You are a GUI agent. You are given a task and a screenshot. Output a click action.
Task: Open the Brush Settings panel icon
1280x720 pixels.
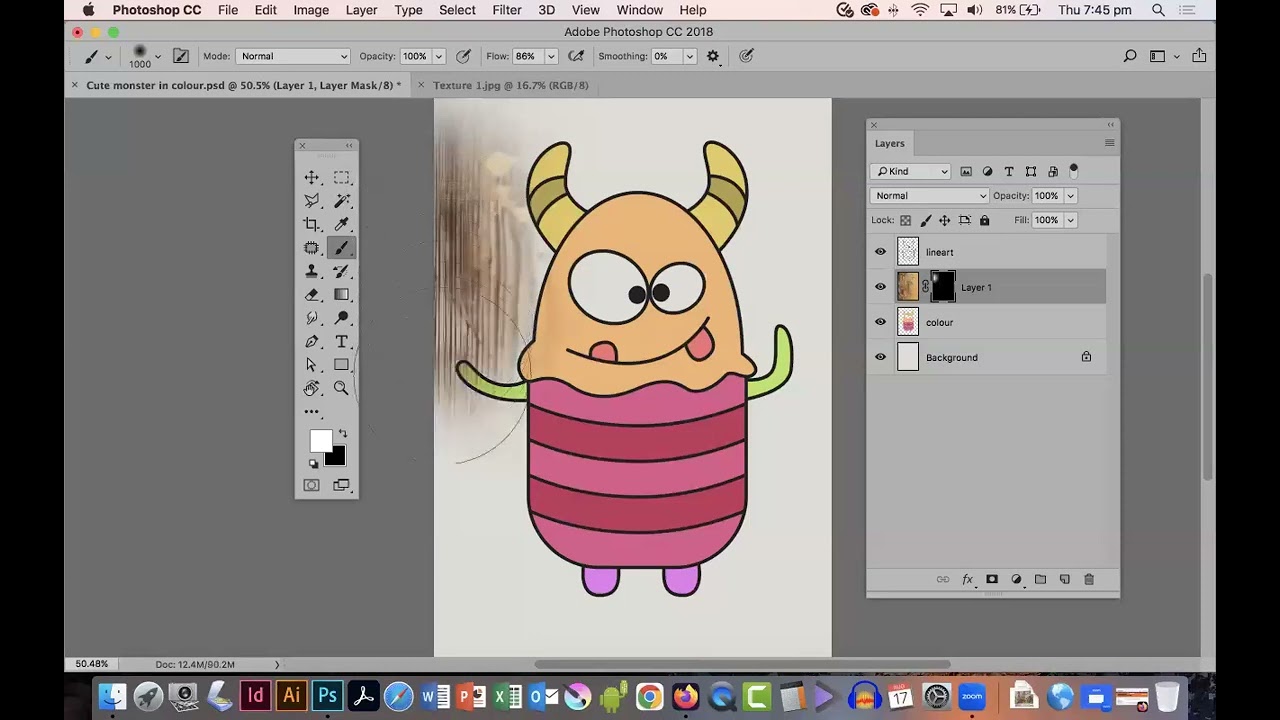pyautogui.click(x=181, y=56)
